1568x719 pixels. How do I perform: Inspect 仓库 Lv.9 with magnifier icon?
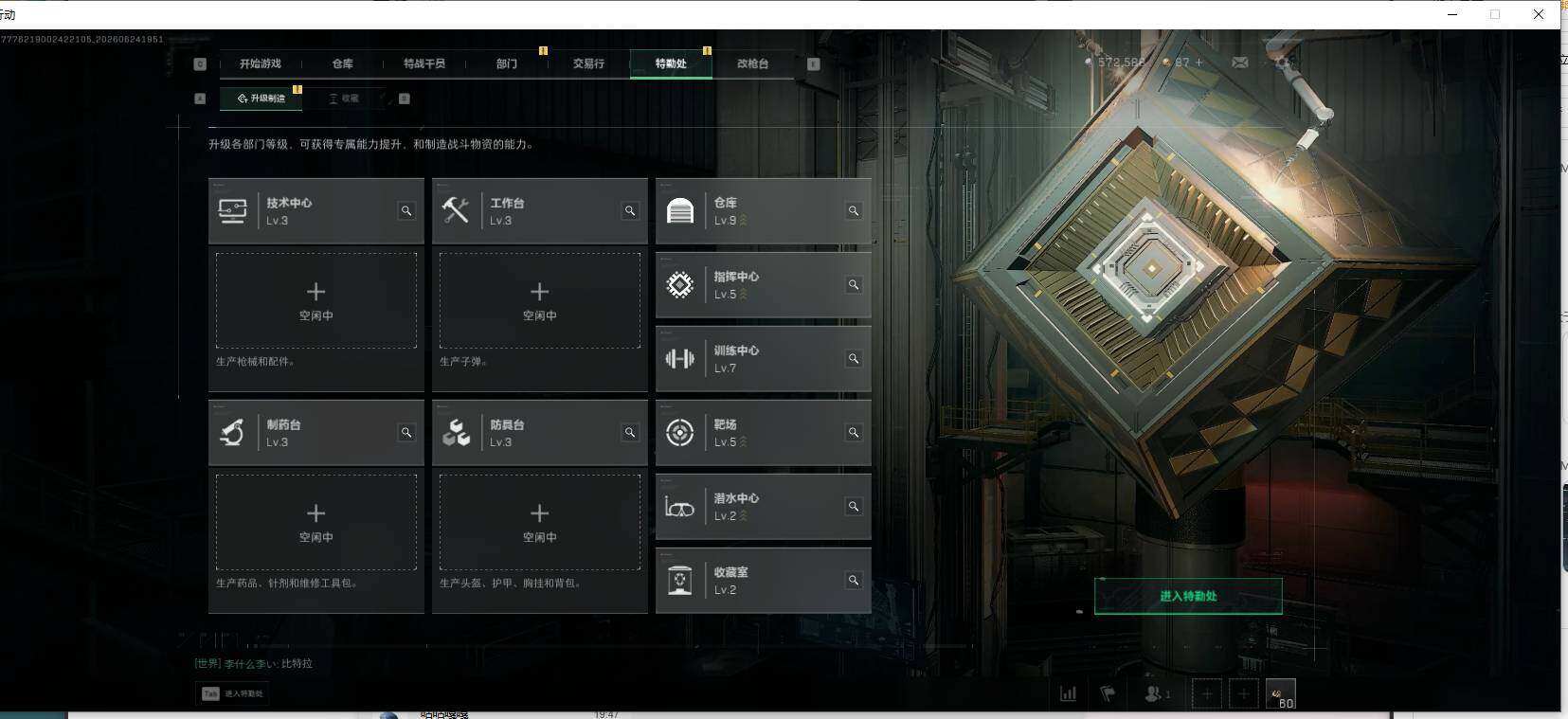pyautogui.click(x=854, y=211)
